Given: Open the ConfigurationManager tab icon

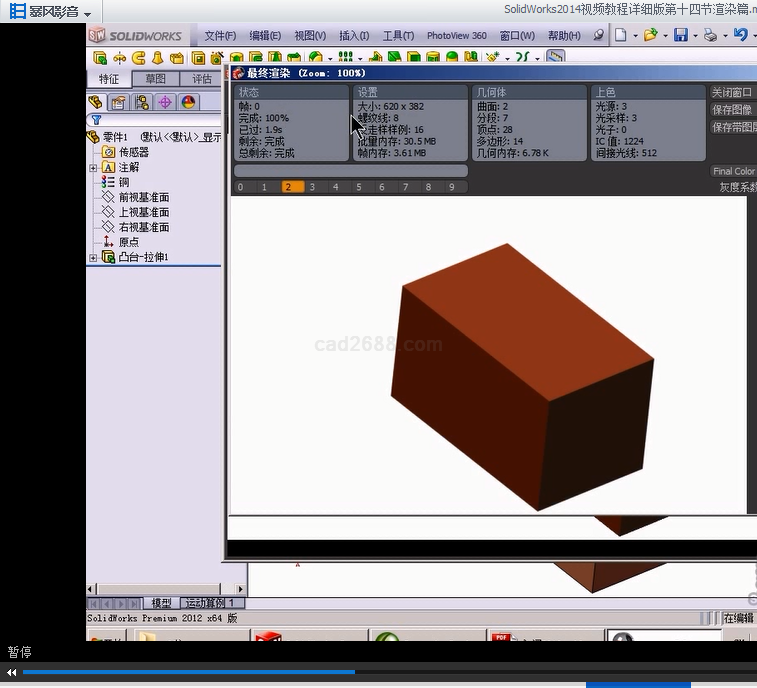Looking at the screenshot, I should tap(142, 102).
